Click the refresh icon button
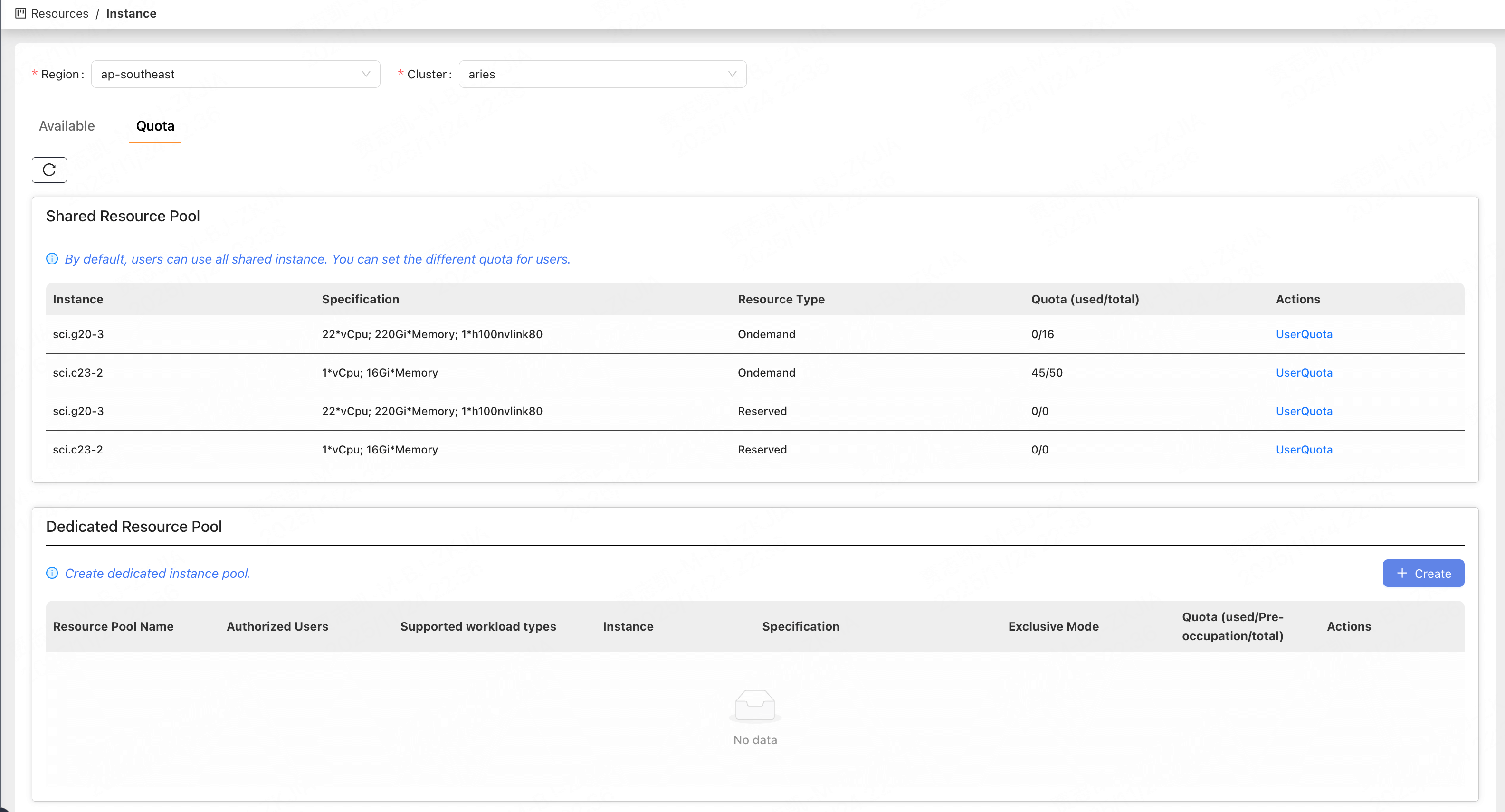 pyautogui.click(x=49, y=170)
